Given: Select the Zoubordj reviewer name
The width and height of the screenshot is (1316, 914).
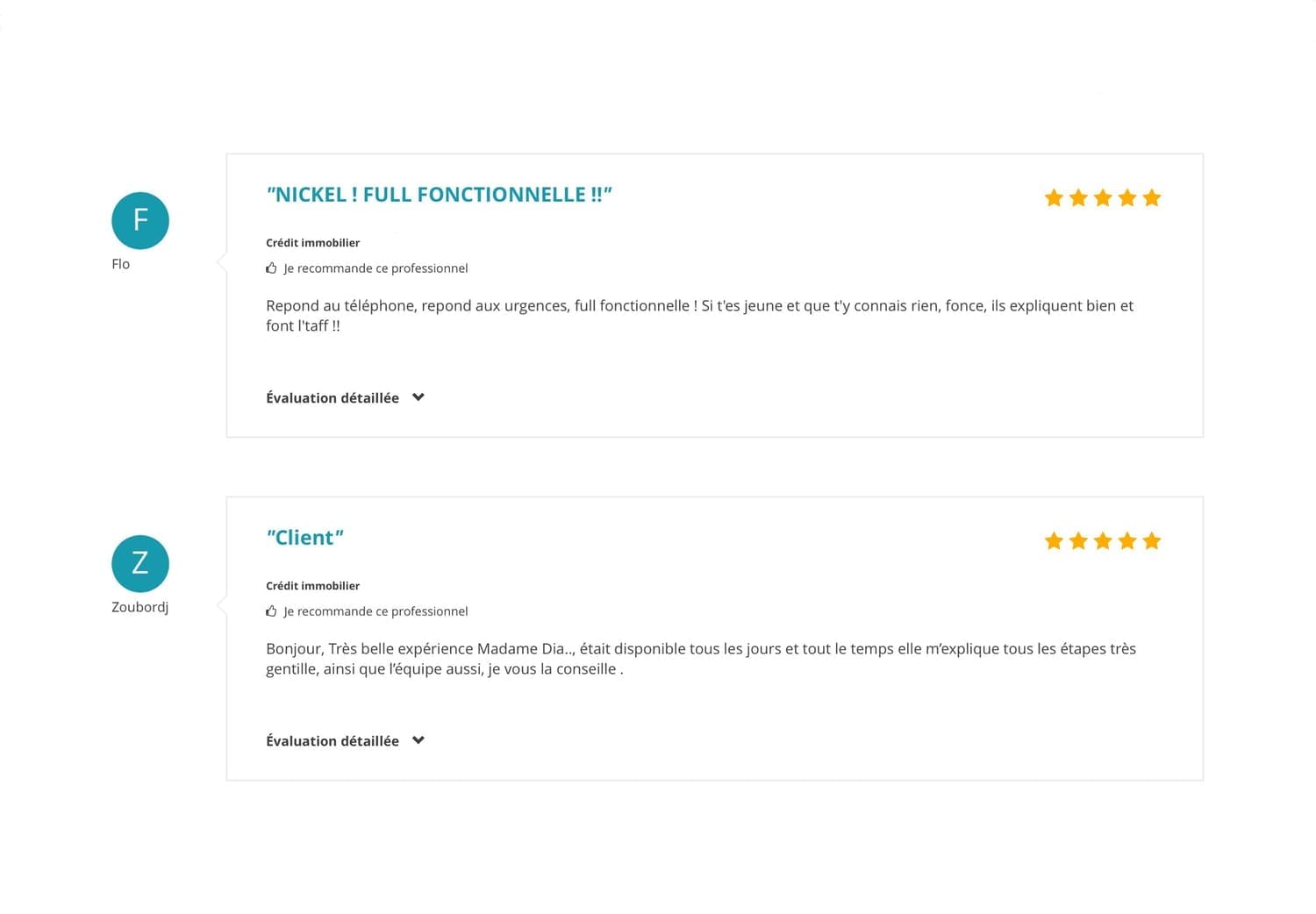Looking at the screenshot, I should click(139, 607).
